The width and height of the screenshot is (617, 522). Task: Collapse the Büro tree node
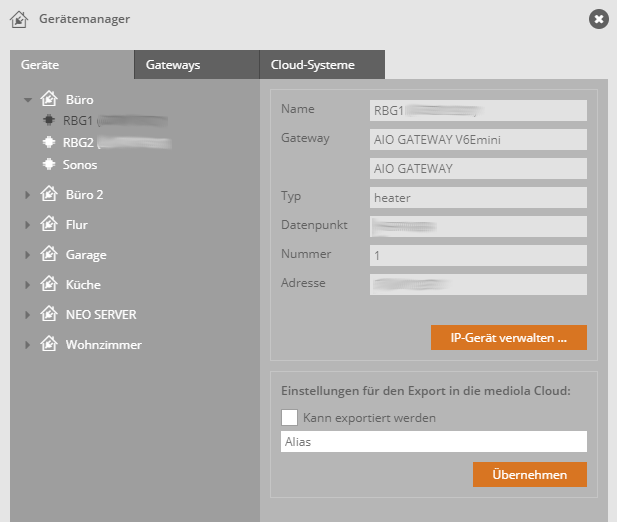pos(28,100)
